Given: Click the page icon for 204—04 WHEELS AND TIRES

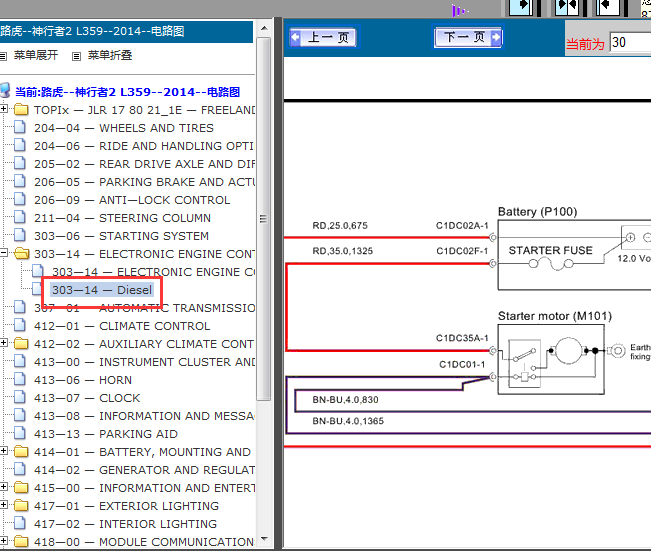Looking at the screenshot, I should [20, 127].
